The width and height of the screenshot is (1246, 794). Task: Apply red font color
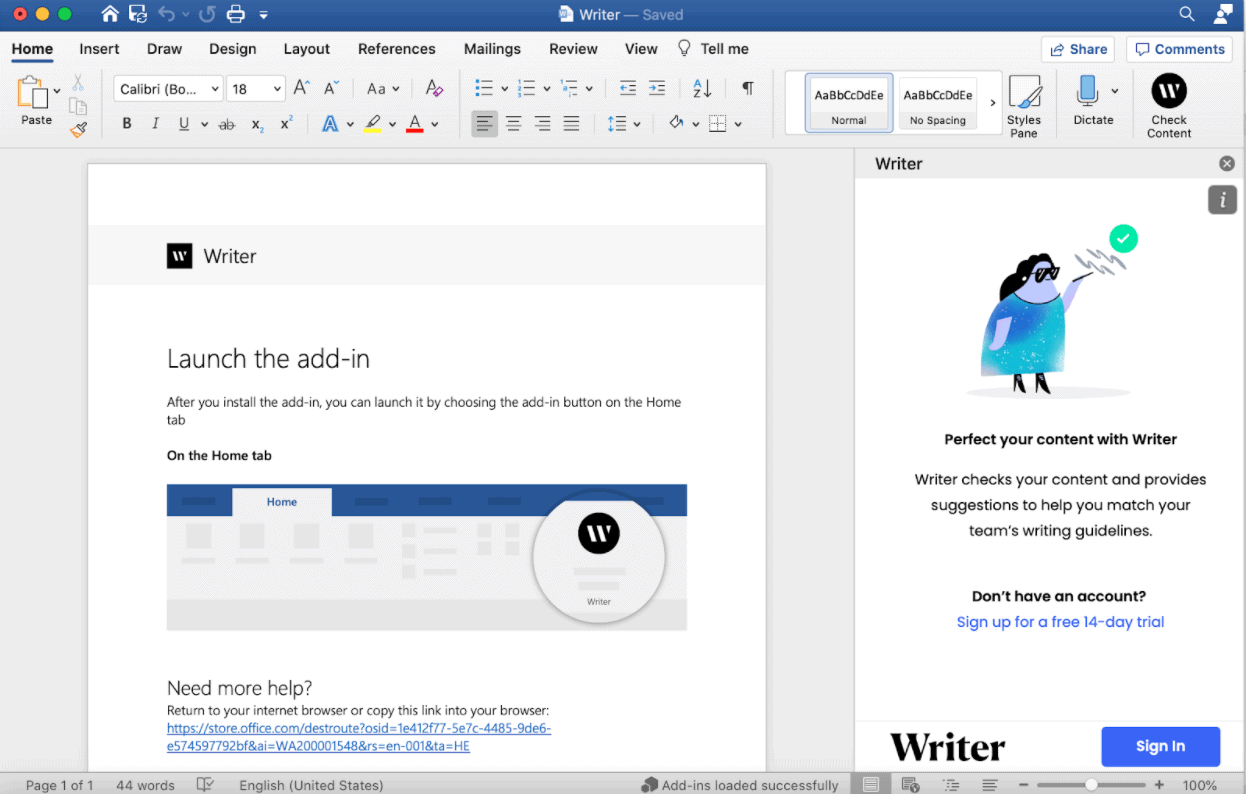pyautogui.click(x=415, y=124)
